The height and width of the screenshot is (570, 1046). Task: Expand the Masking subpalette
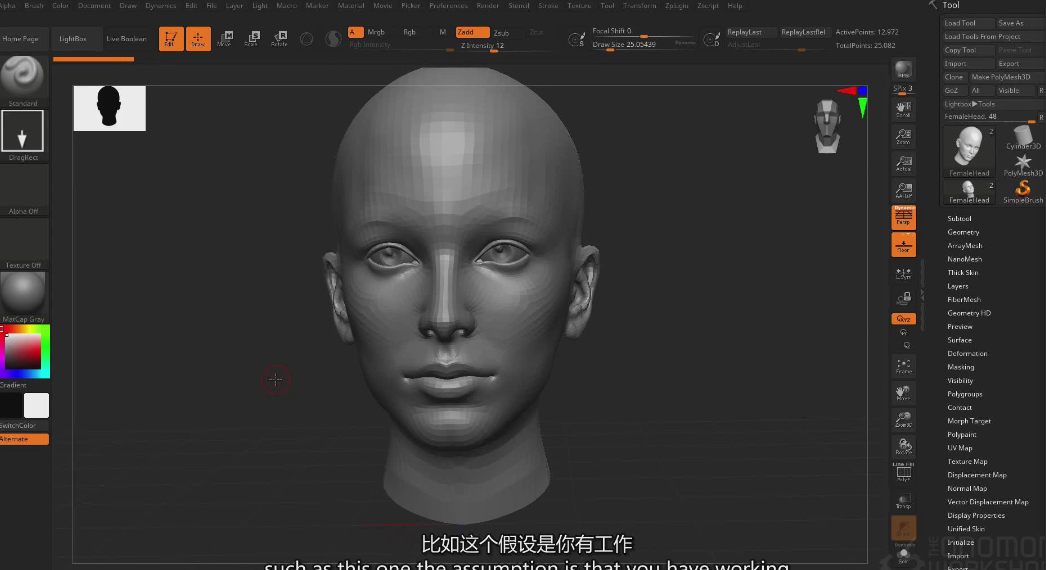[961, 367]
